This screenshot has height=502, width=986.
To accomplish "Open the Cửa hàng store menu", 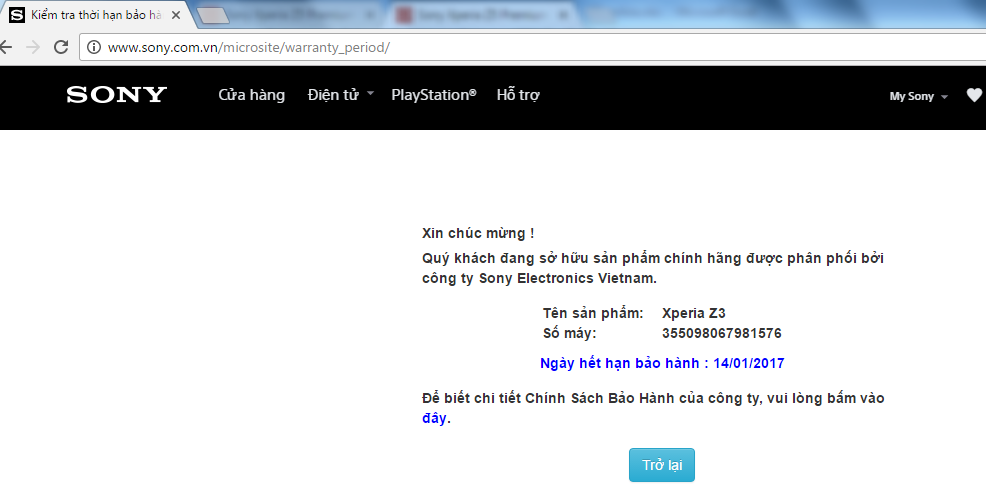I will [252, 95].
